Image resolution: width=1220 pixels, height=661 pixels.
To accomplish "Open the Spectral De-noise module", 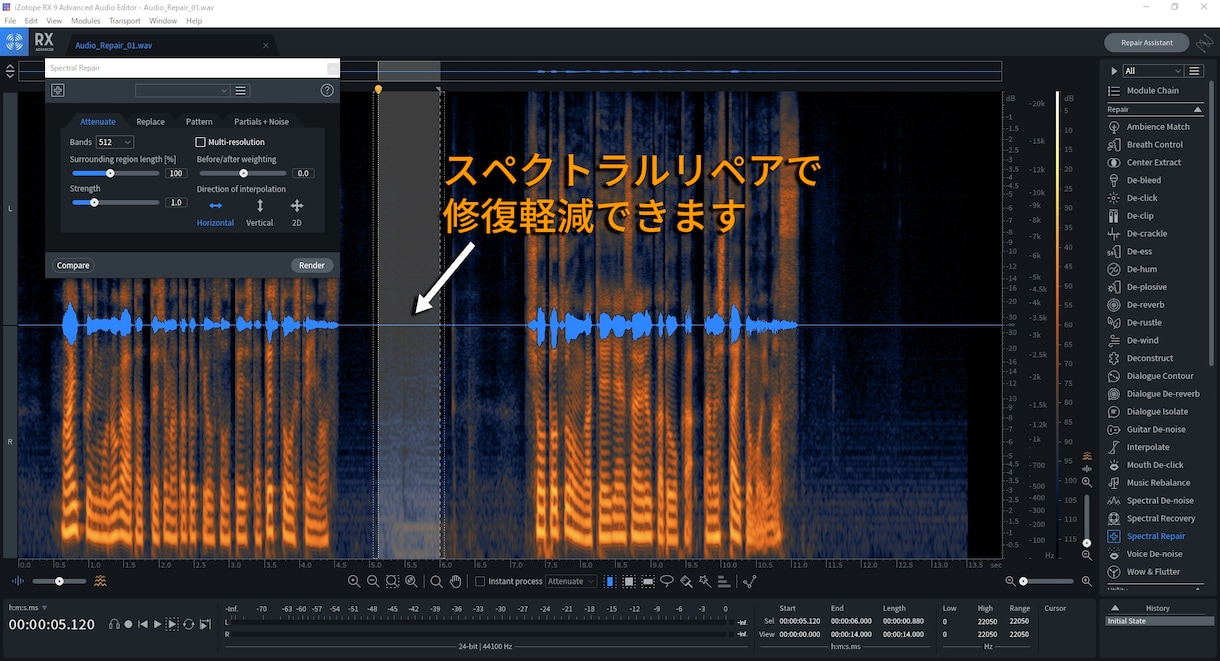I will pyautogui.click(x=1155, y=501).
